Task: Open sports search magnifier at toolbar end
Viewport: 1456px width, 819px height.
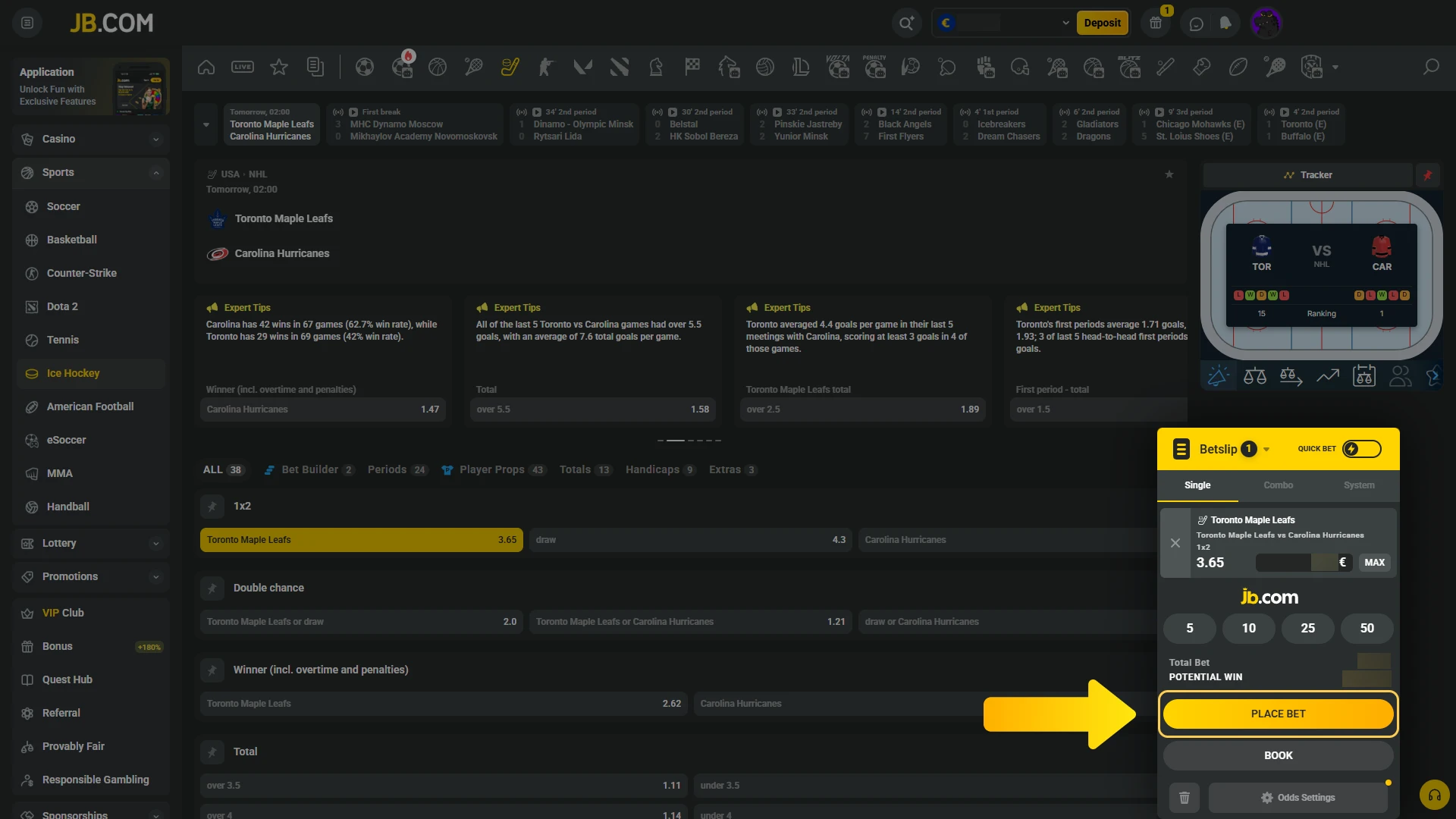Action: (x=1431, y=67)
